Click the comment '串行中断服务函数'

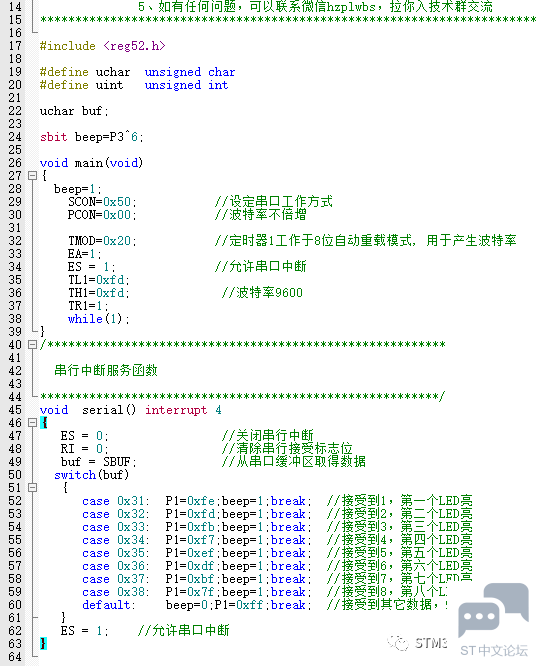106,370
